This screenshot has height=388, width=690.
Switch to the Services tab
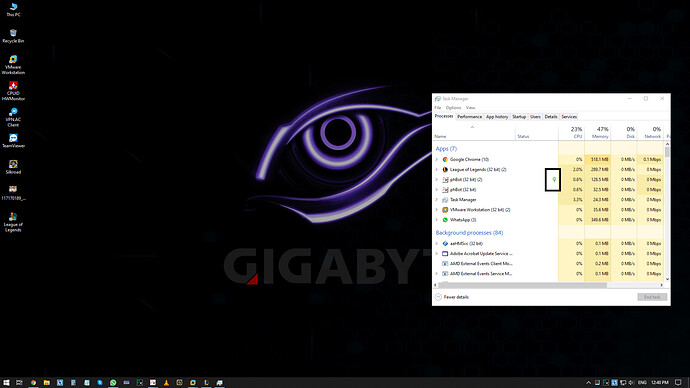coord(569,117)
